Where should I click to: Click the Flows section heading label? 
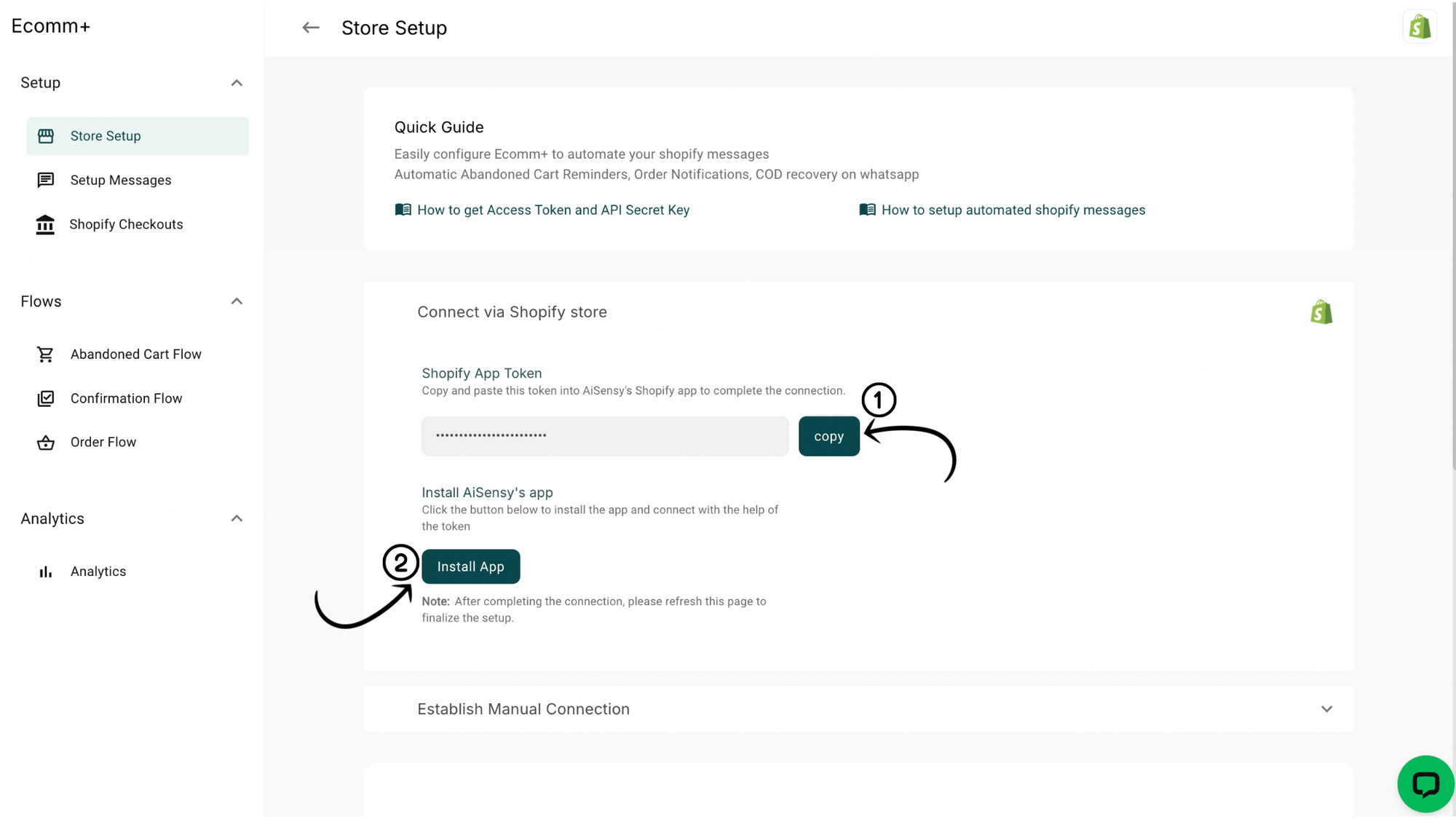coord(41,301)
